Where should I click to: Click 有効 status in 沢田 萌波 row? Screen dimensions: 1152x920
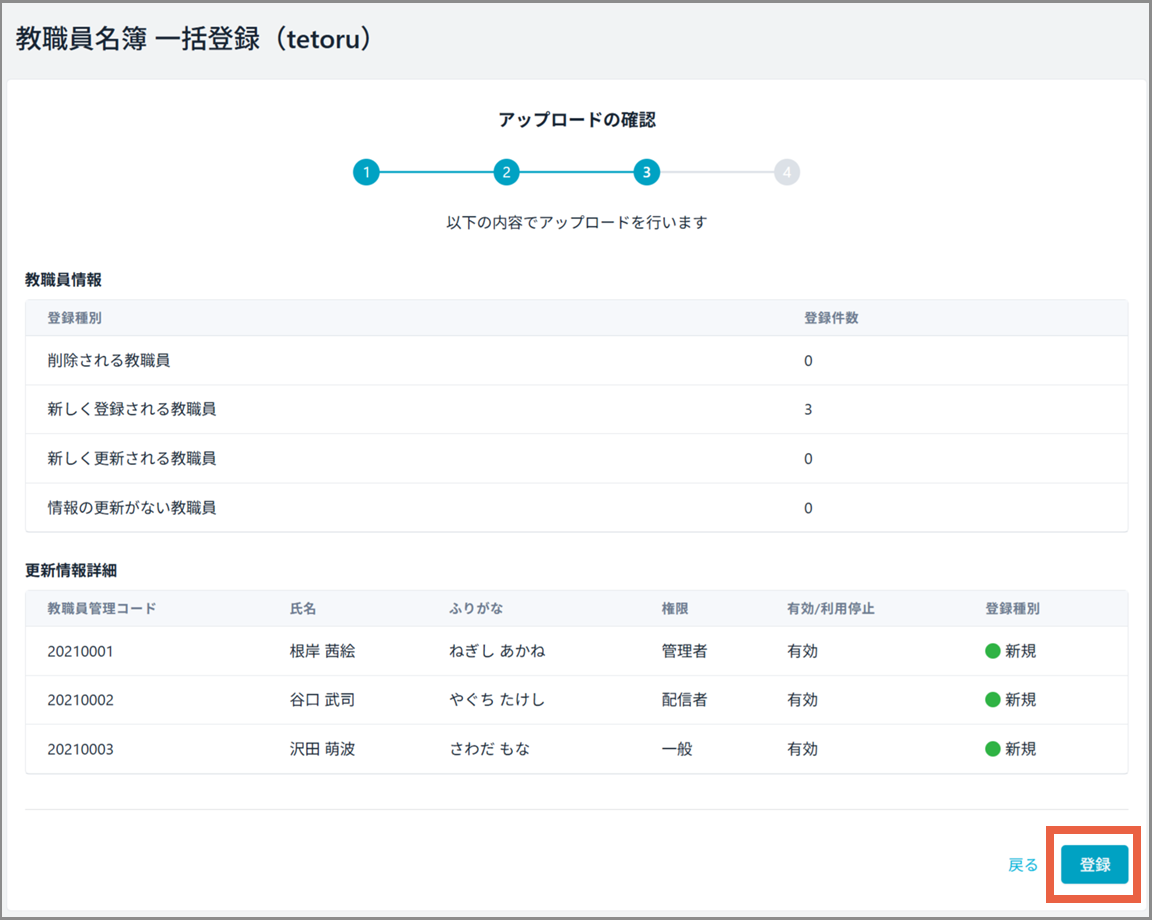click(802, 749)
